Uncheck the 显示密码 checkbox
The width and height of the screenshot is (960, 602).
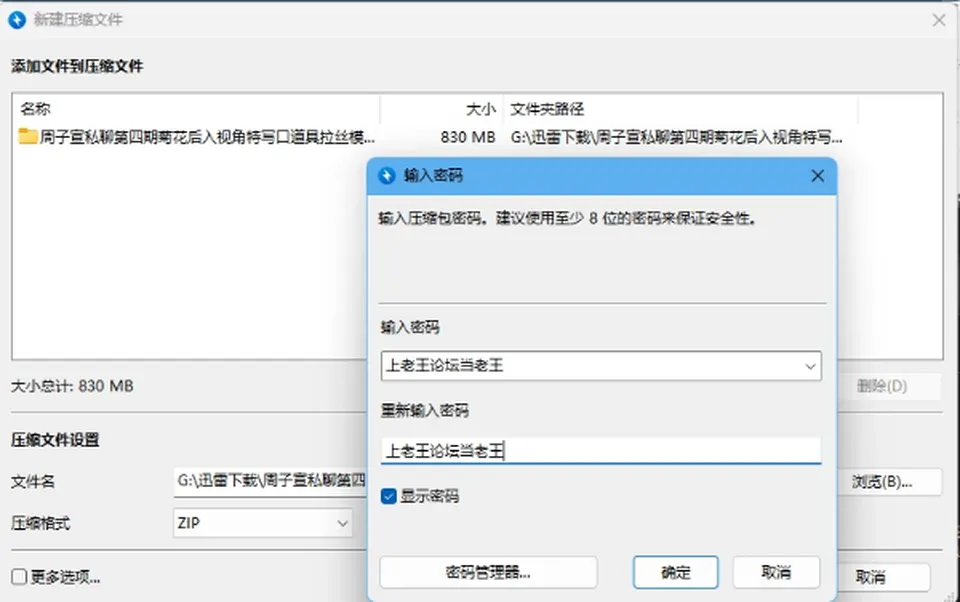(x=389, y=496)
